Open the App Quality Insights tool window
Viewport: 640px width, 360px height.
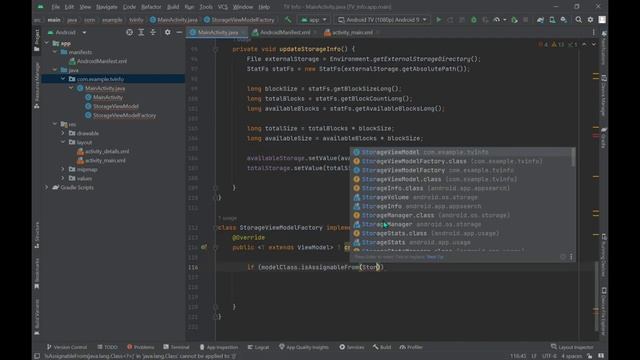tap(304, 347)
